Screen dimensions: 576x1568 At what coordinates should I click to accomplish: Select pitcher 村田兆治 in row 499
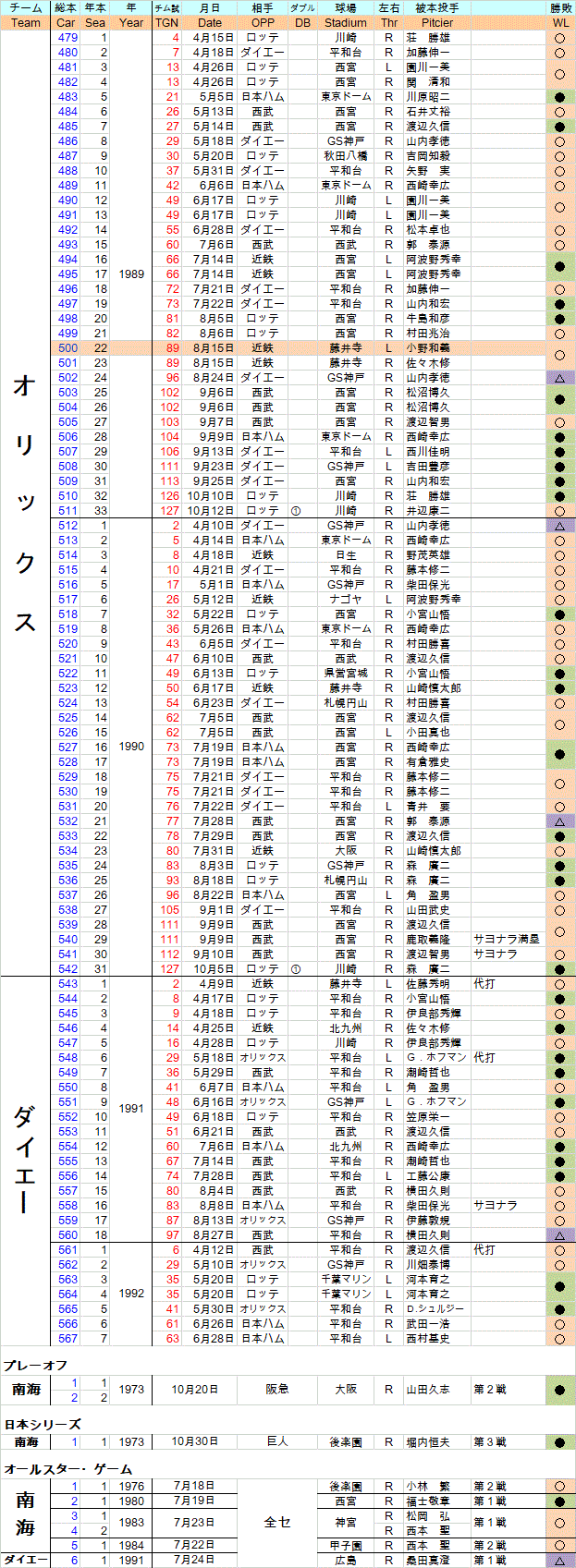(427, 334)
